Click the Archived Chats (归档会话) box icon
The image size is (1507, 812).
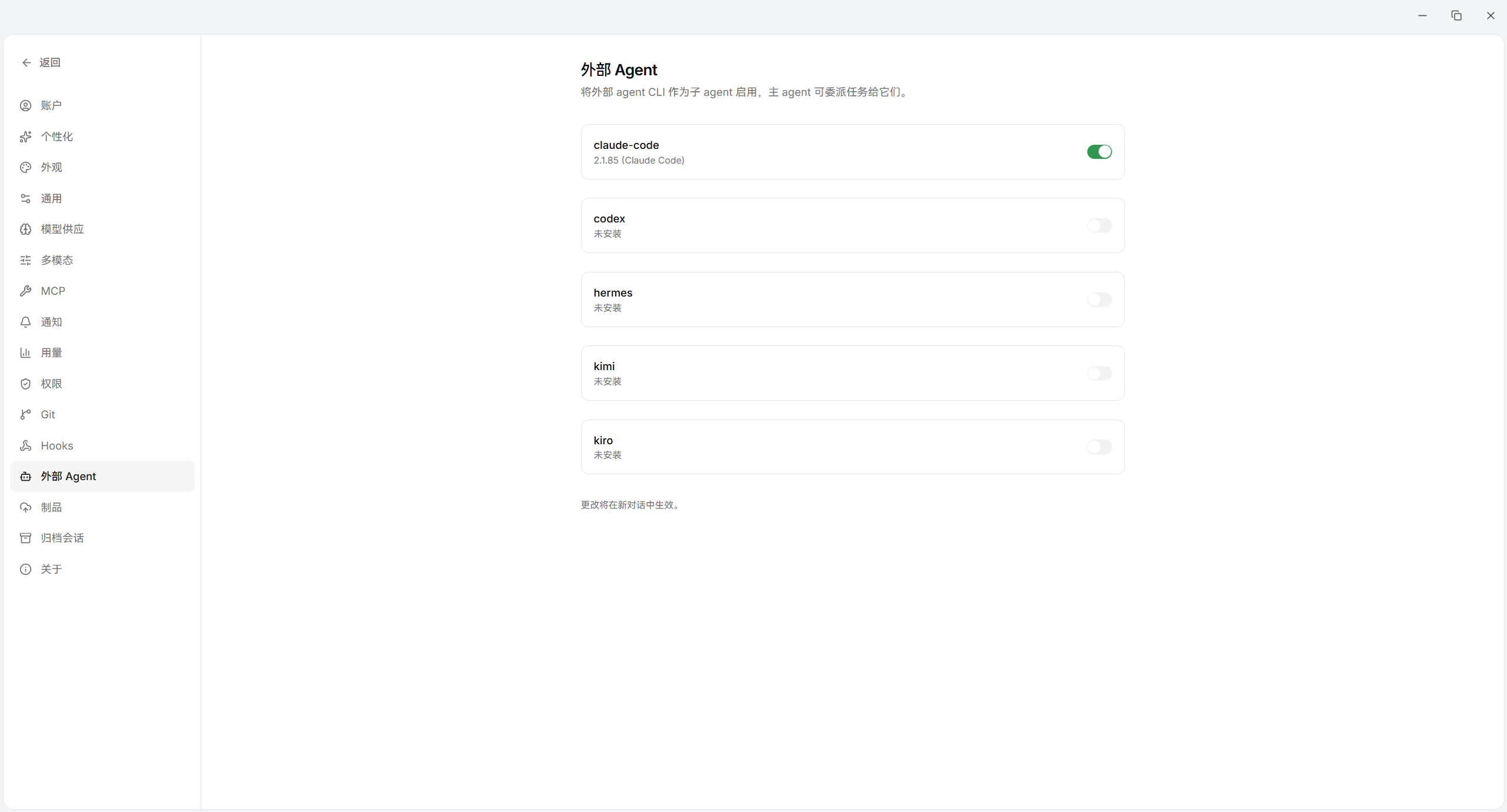tap(25, 538)
